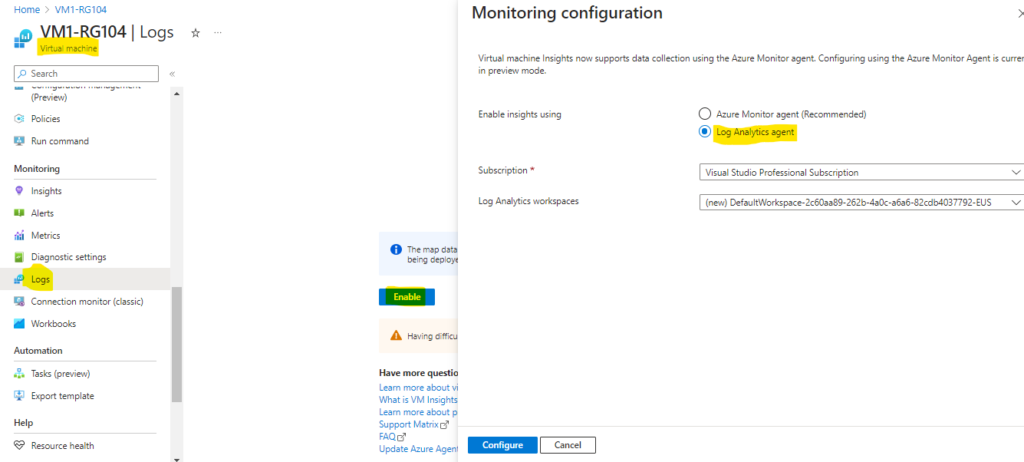This screenshot has width=1024, height=462.
Task: Click the external link icon beside Support Matrix
Action: coord(445,425)
